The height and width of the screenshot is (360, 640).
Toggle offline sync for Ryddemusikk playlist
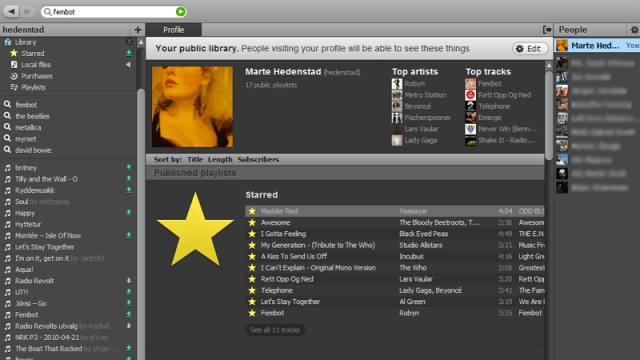click(129, 190)
